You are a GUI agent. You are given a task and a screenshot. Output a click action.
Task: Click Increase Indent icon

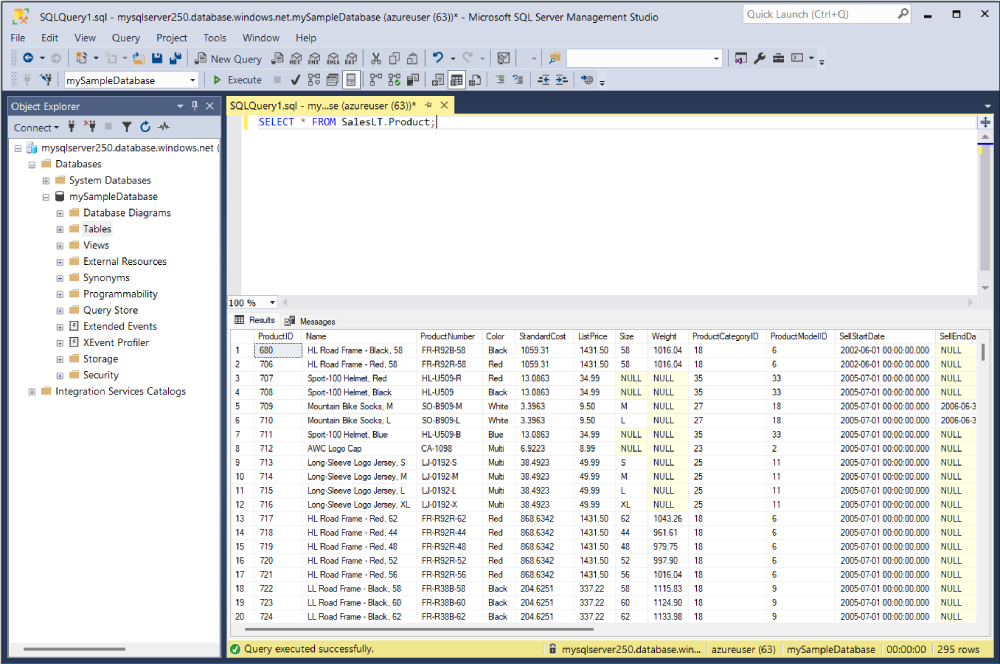click(561, 80)
